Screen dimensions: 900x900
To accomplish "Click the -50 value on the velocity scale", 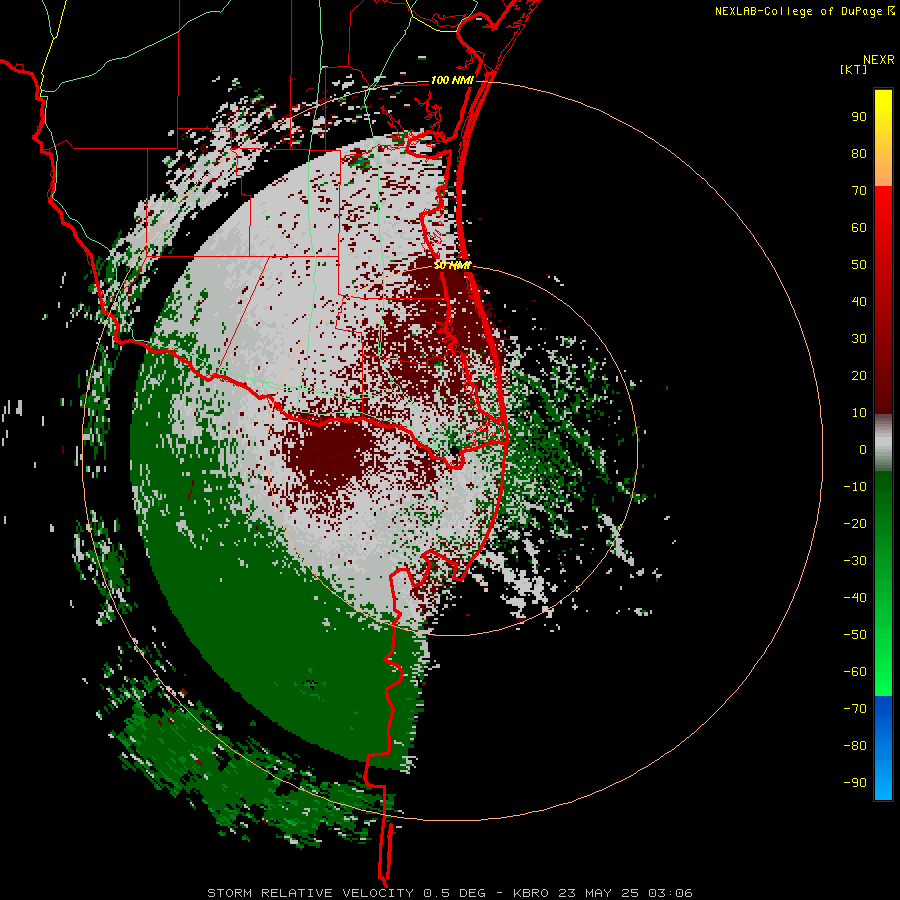I will (x=855, y=635).
